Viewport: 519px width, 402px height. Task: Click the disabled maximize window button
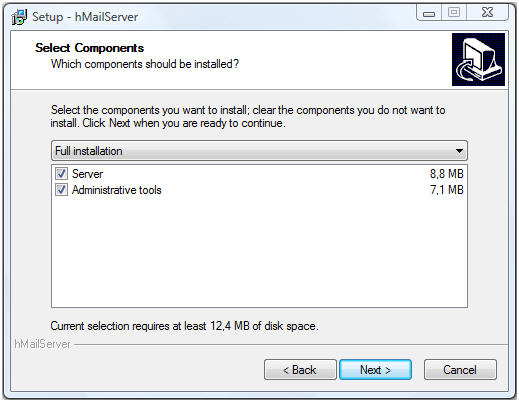454,13
